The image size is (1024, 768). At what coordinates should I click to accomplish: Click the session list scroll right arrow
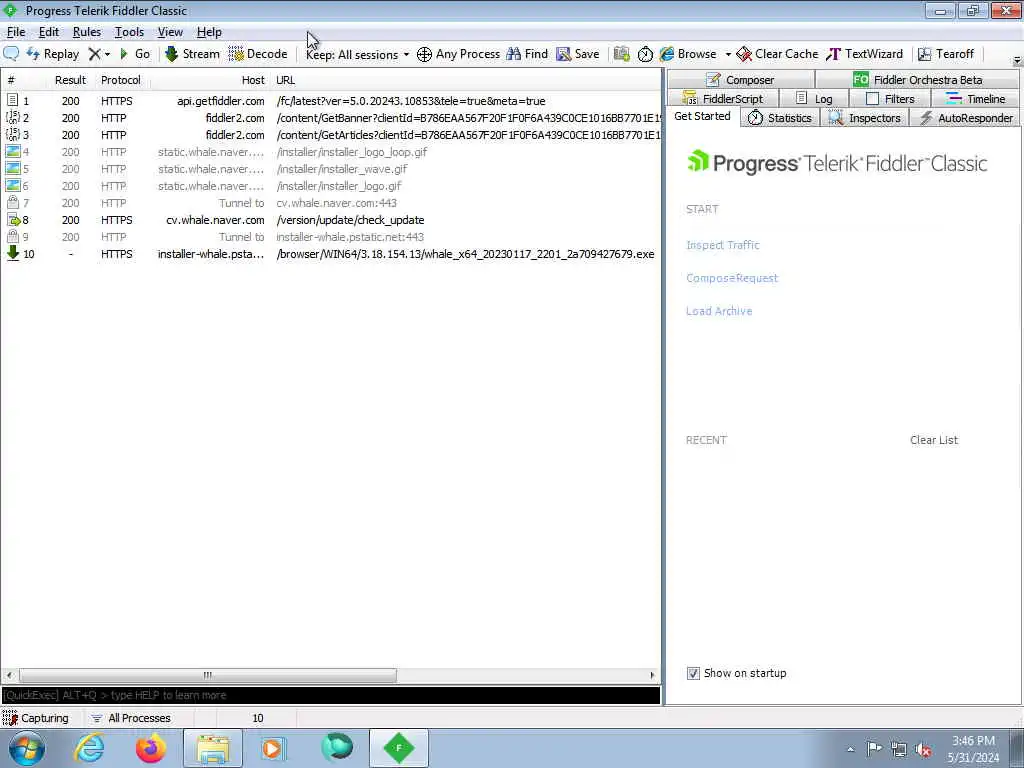click(652, 675)
